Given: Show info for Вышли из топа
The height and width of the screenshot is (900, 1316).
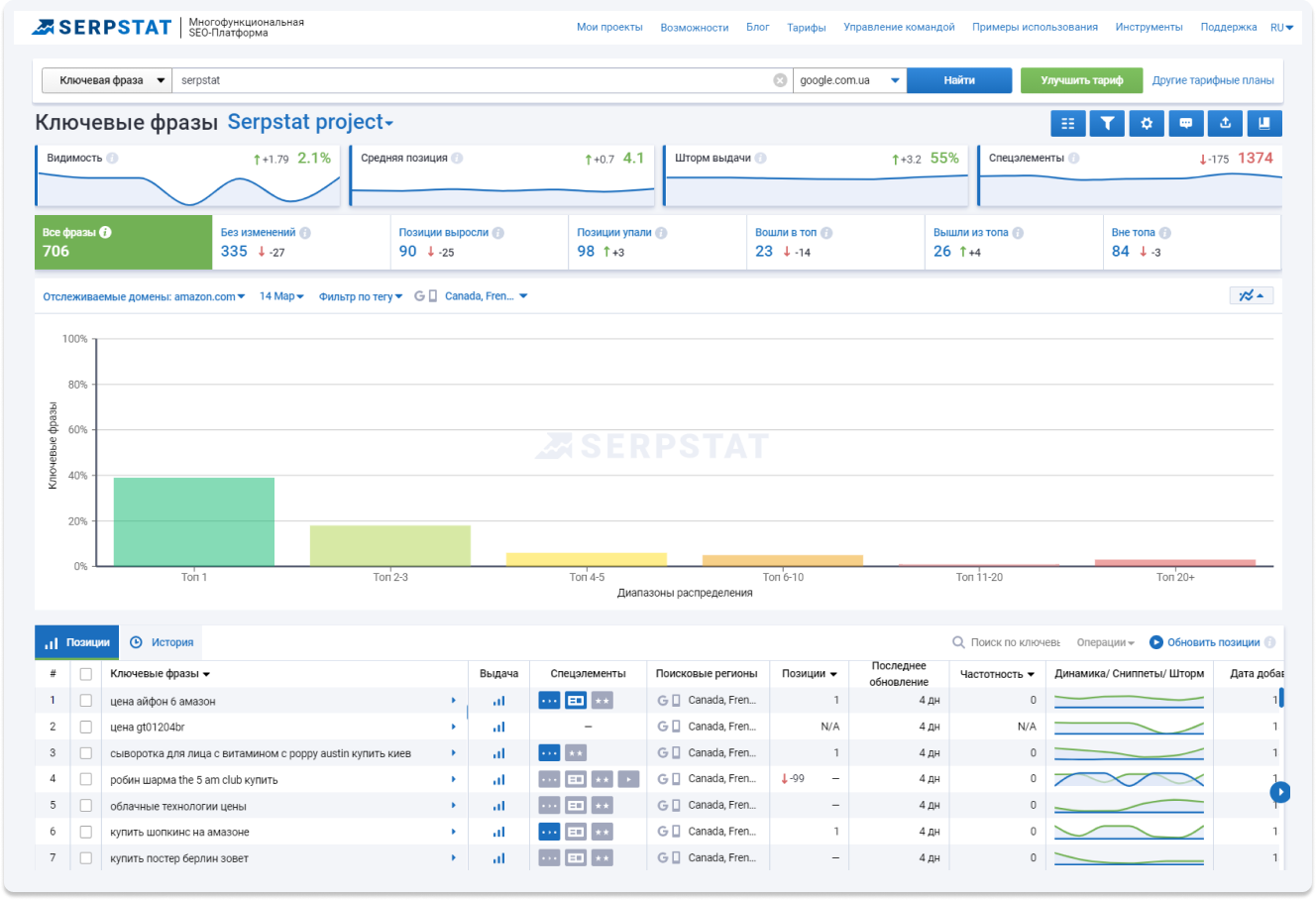Looking at the screenshot, I should 1018,233.
